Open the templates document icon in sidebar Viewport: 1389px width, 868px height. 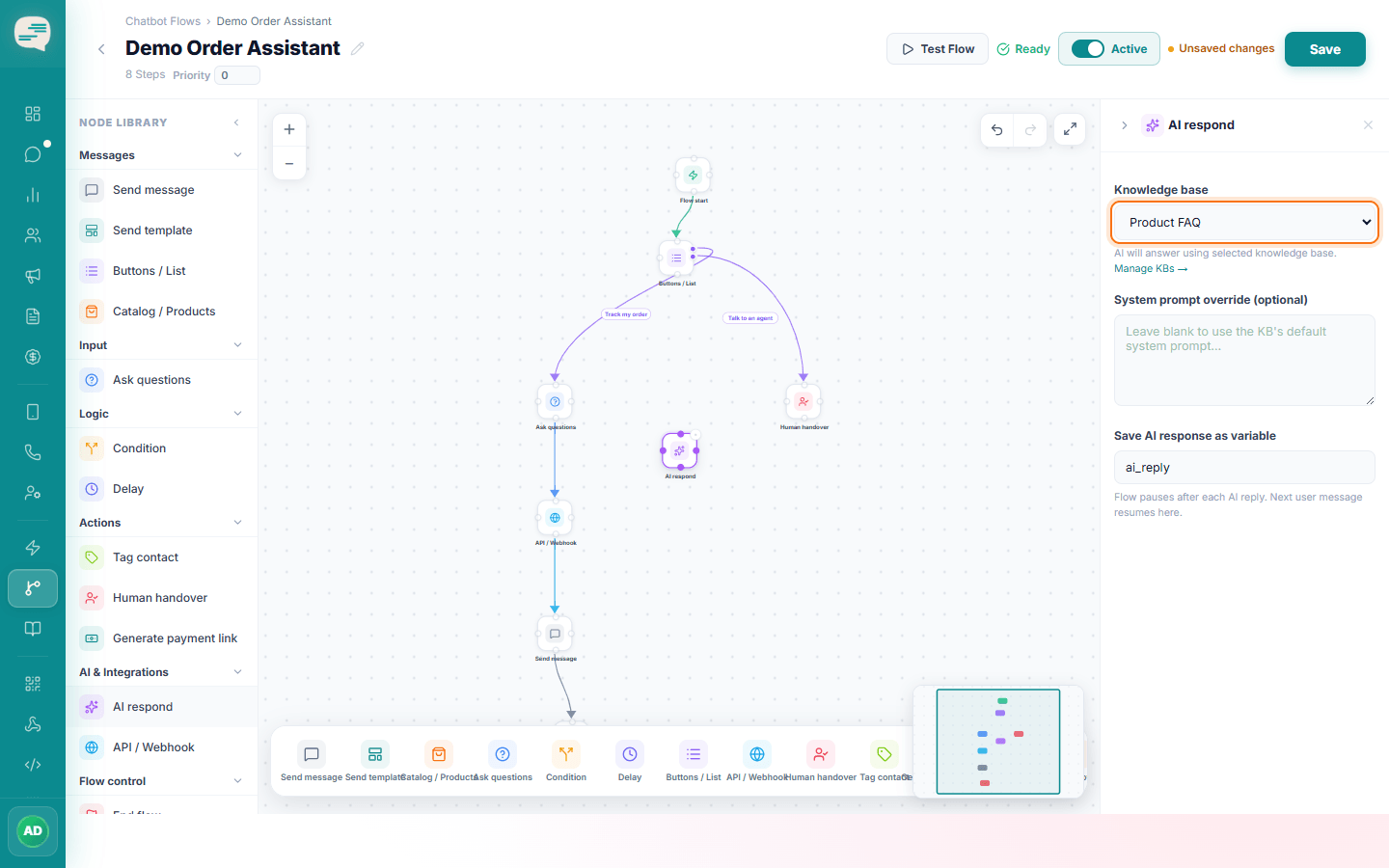point(33,316)
